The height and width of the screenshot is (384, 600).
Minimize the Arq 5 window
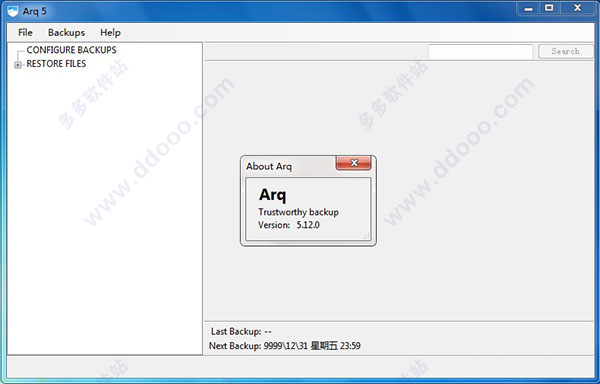529,8
